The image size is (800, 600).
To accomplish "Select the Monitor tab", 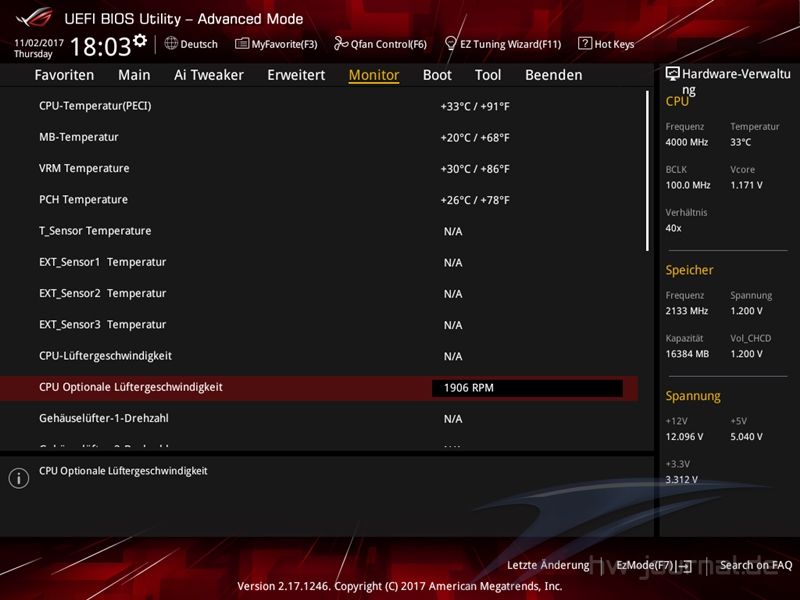I will click(x=374, y=75).
